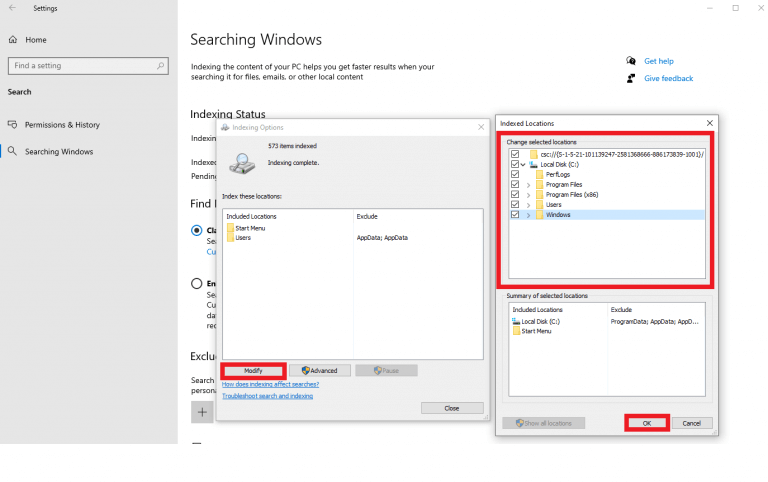Click the Indexing Options magnifier drive icon

[x=242, y=164]
